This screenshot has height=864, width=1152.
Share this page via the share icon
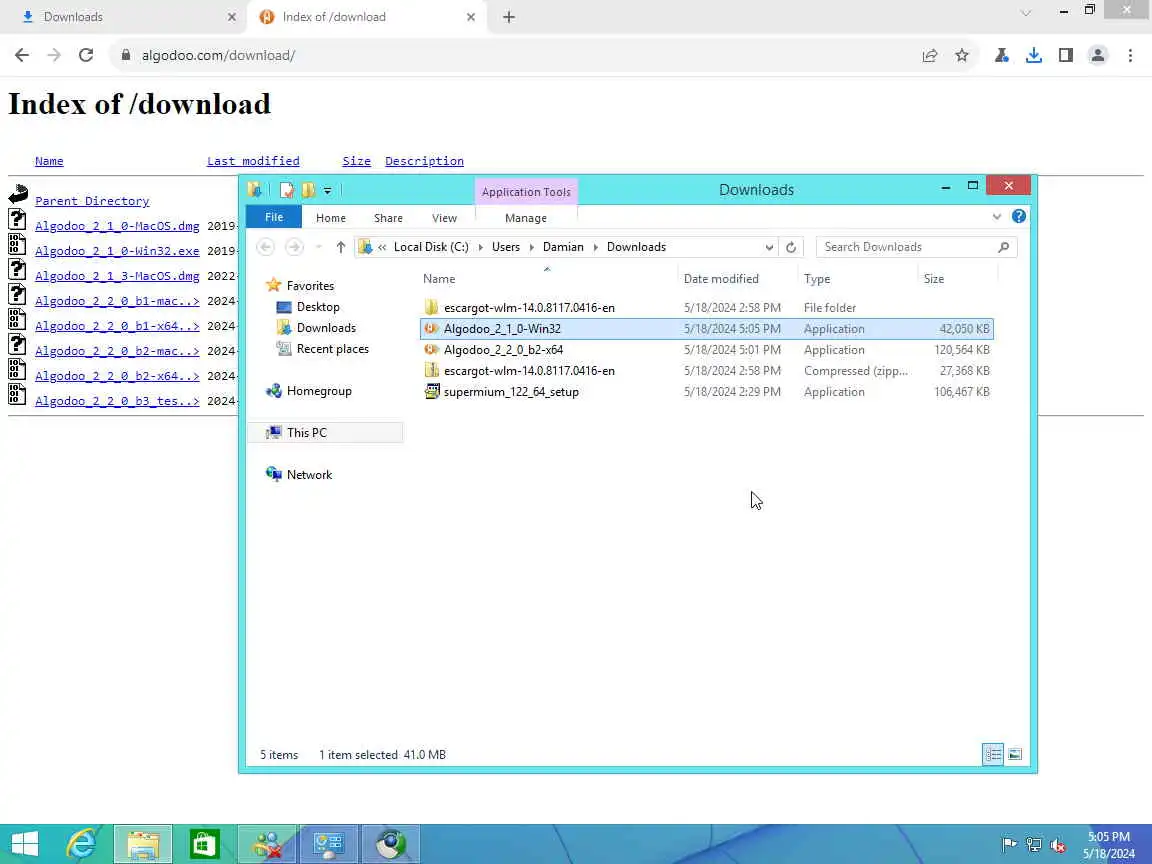[x=929, y=55]
